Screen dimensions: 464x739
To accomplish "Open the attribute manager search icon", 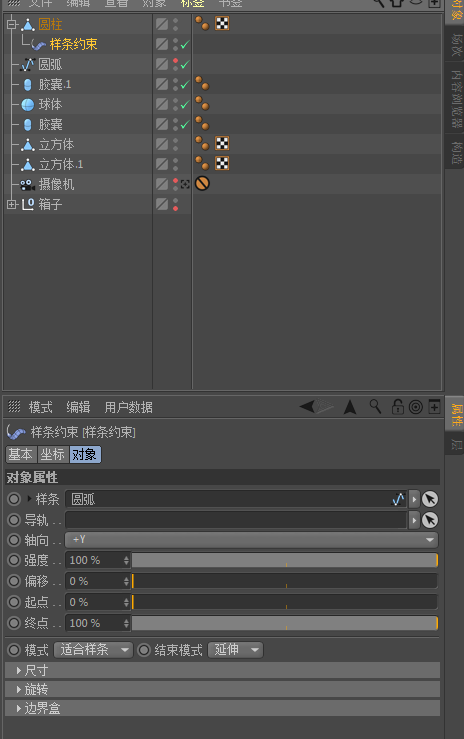I will (x=375, y=406).
